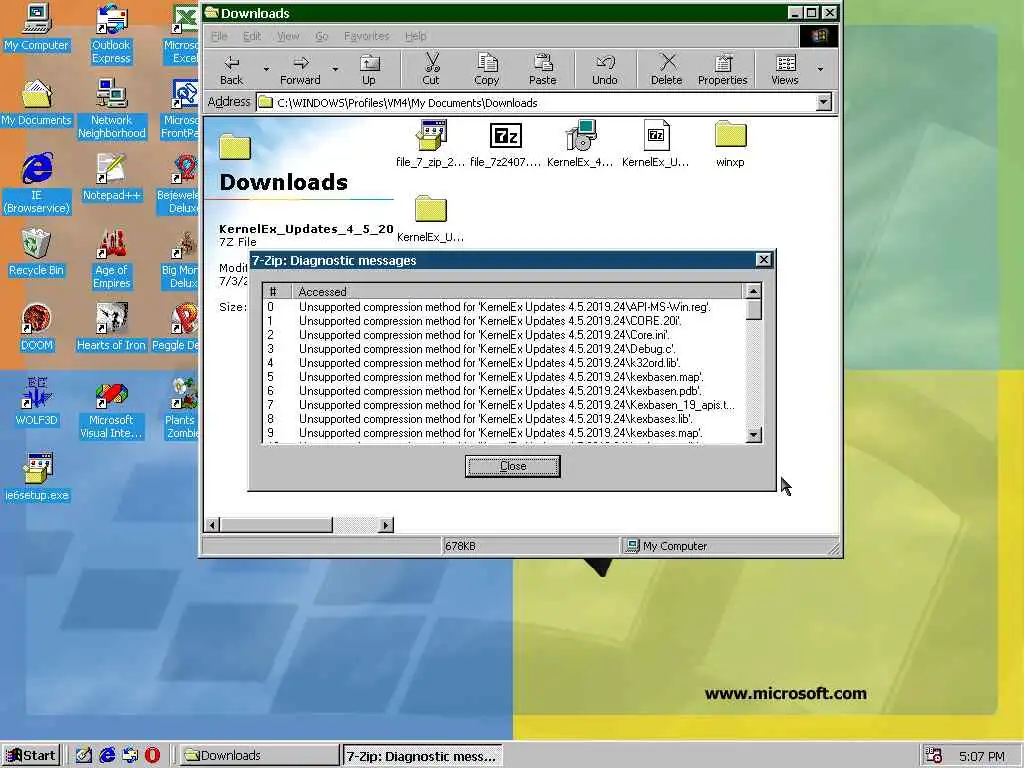Click the Delete toolbar button
The height and width of the screenshot is (768, 1024).
tap(667, 70)
